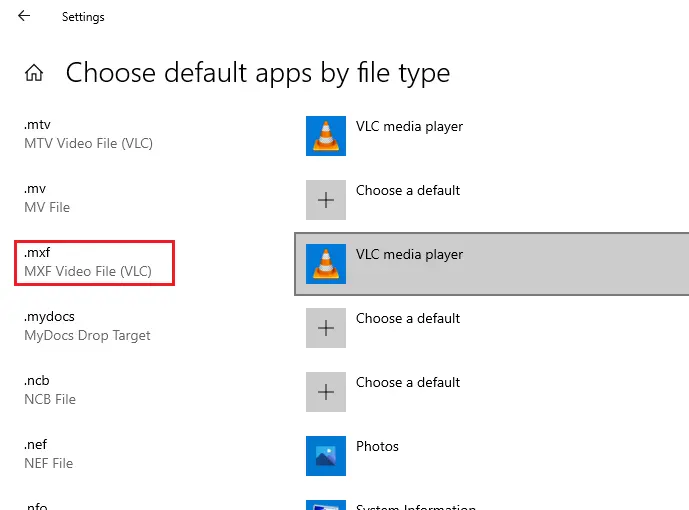
Task: Click the .ncb NCB File entry
Action: point(50,390)
